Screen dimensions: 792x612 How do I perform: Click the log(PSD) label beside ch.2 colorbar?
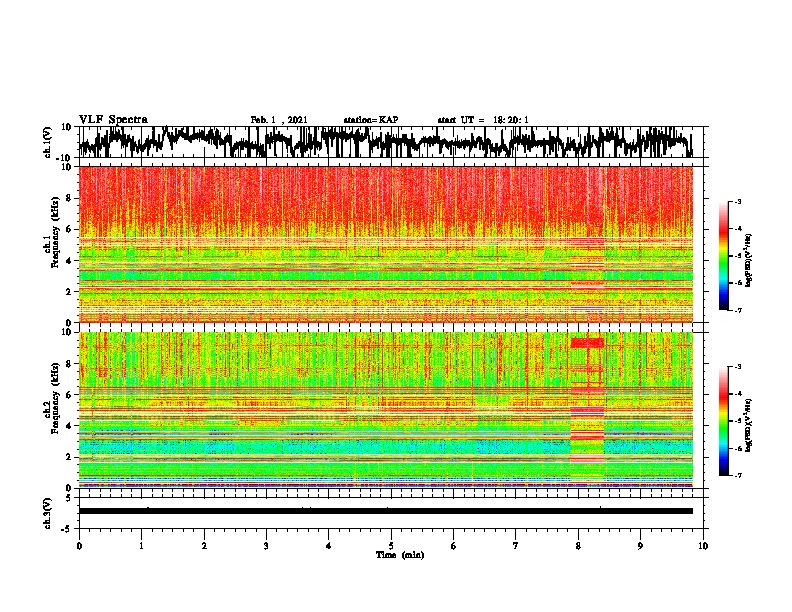coord(749,424)
